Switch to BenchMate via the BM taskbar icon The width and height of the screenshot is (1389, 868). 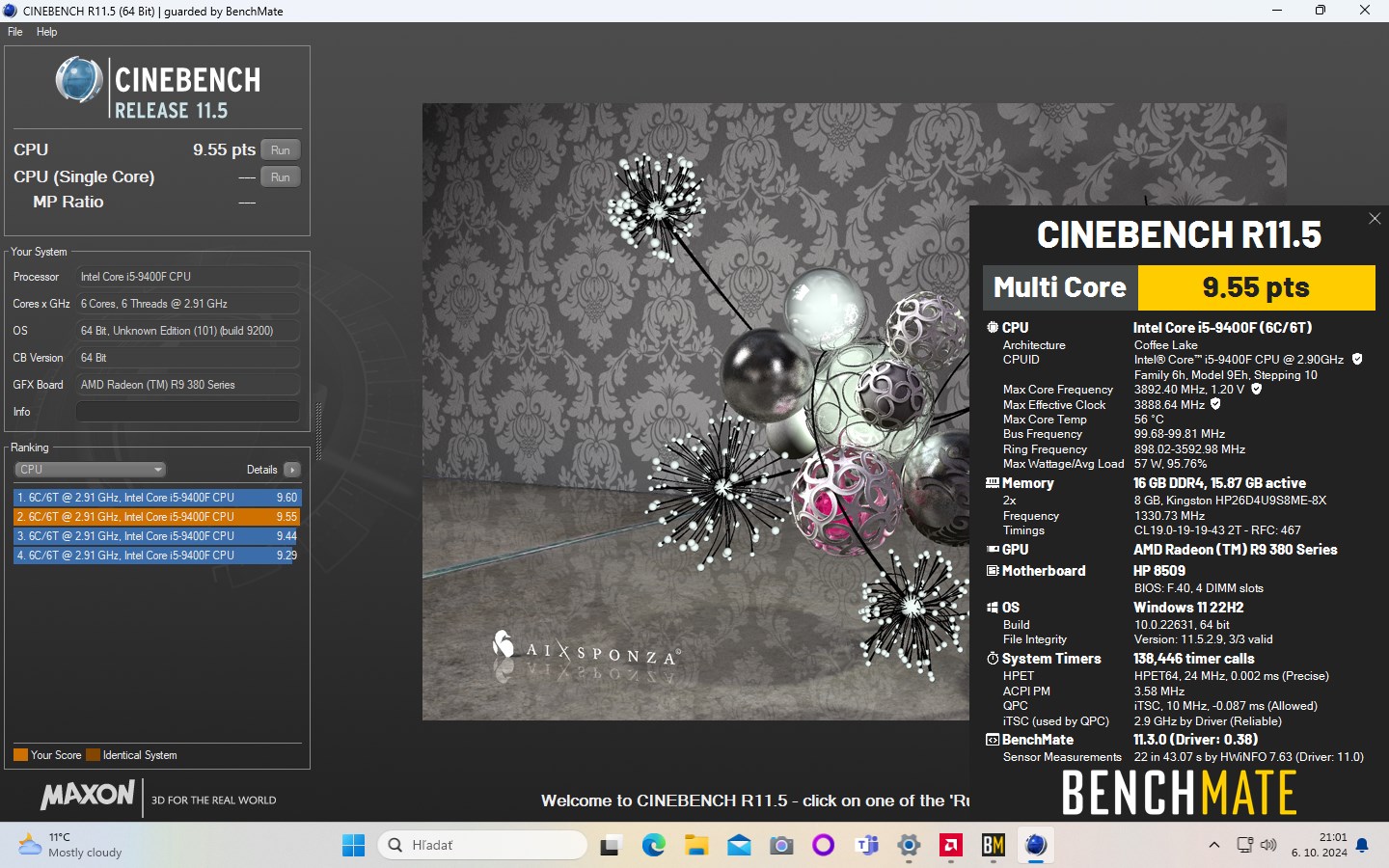(994, 846)
